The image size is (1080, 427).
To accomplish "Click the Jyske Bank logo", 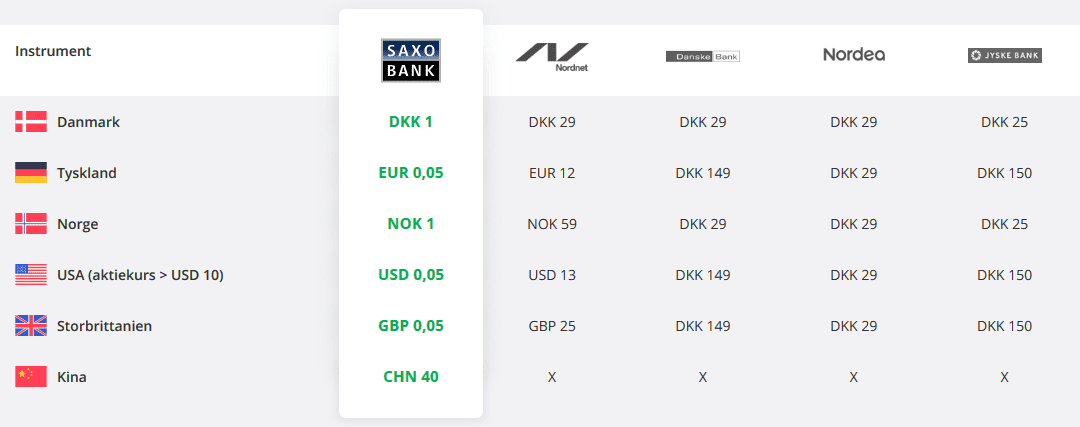I will (x=1004, y=56).
